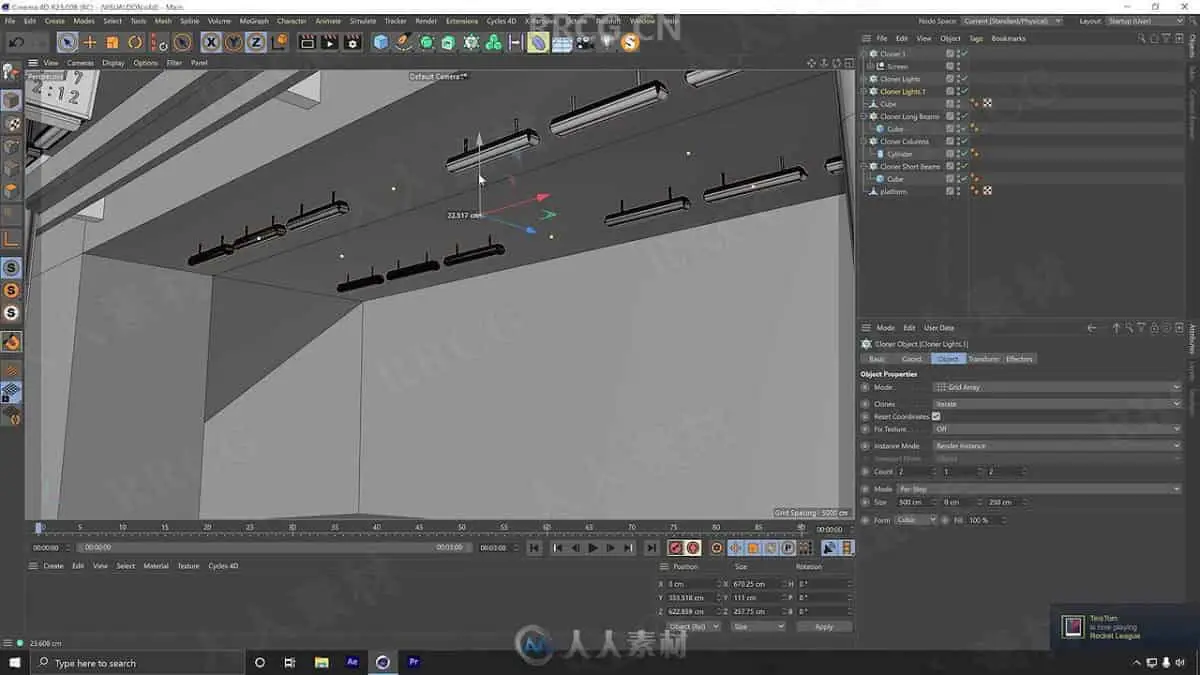Screen dimensions: 1200x675
Task: Select Cloner Lights.1 in object tree
Action: [x=902, y=92]
